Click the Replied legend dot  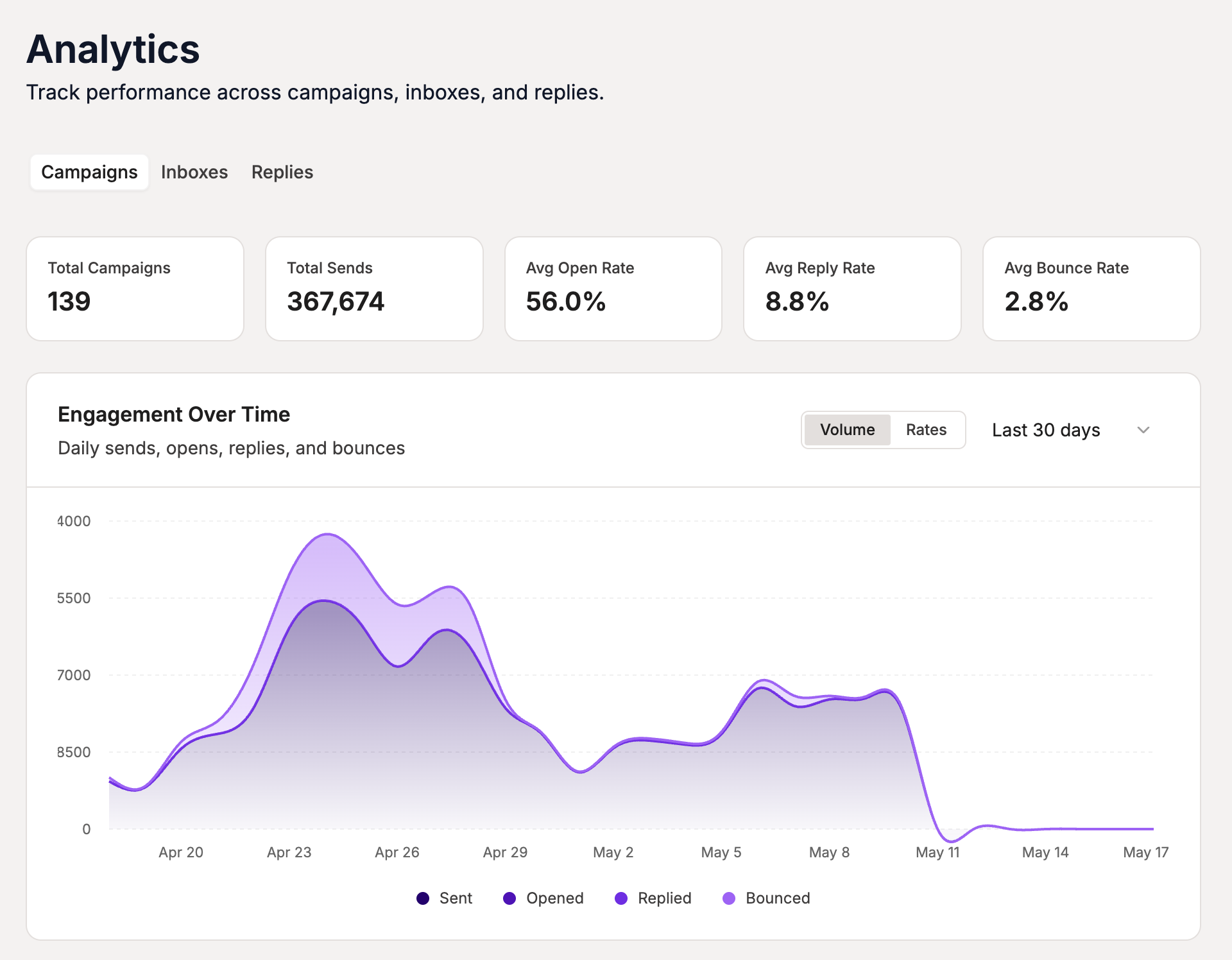(x=621, y=898)
